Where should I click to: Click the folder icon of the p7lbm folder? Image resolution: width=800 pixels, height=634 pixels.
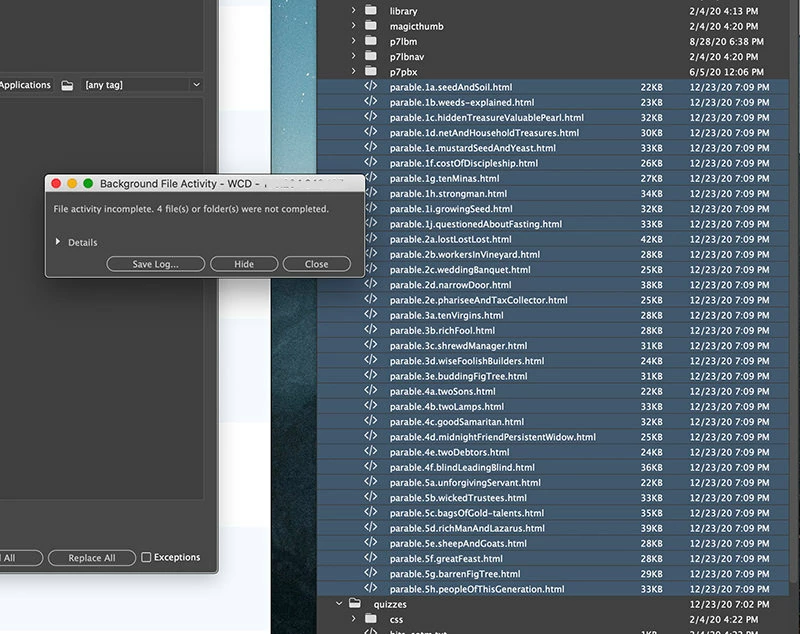coord(371,41)
